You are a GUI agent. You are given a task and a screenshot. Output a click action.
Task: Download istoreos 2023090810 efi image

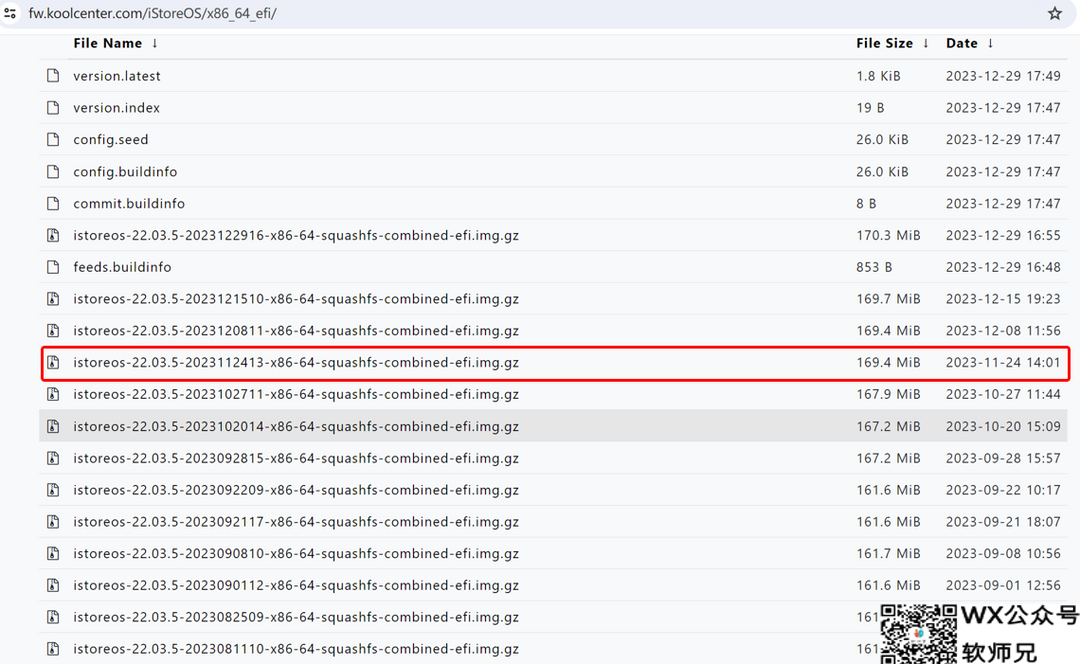point(296,554)
